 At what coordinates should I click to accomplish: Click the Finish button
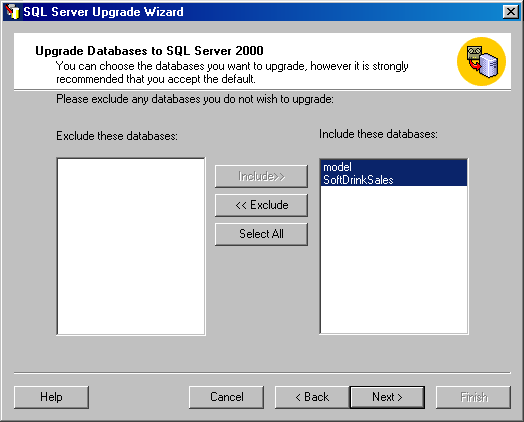coord(474,397)
